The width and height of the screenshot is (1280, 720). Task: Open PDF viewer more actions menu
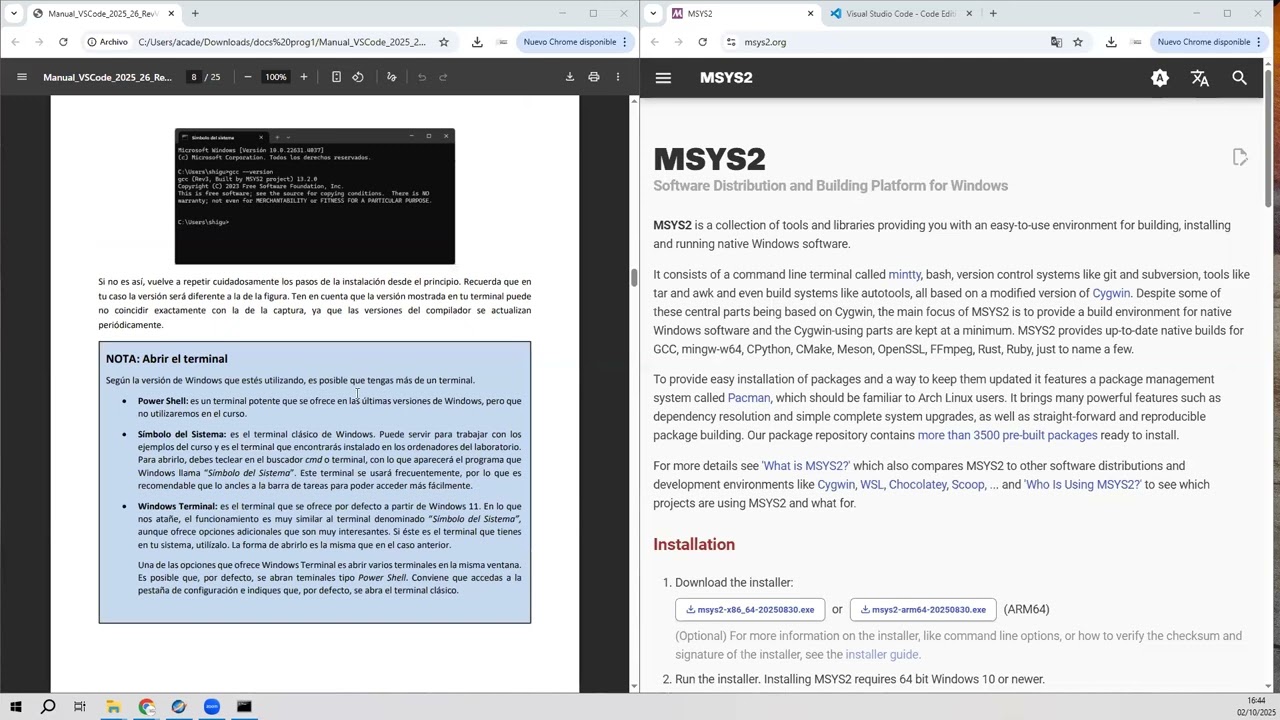click(618, 77)
